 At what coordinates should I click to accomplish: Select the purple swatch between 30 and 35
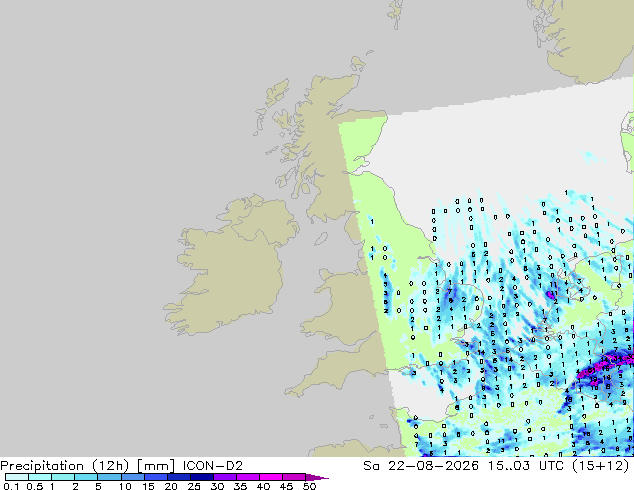[x=224, y=477]
